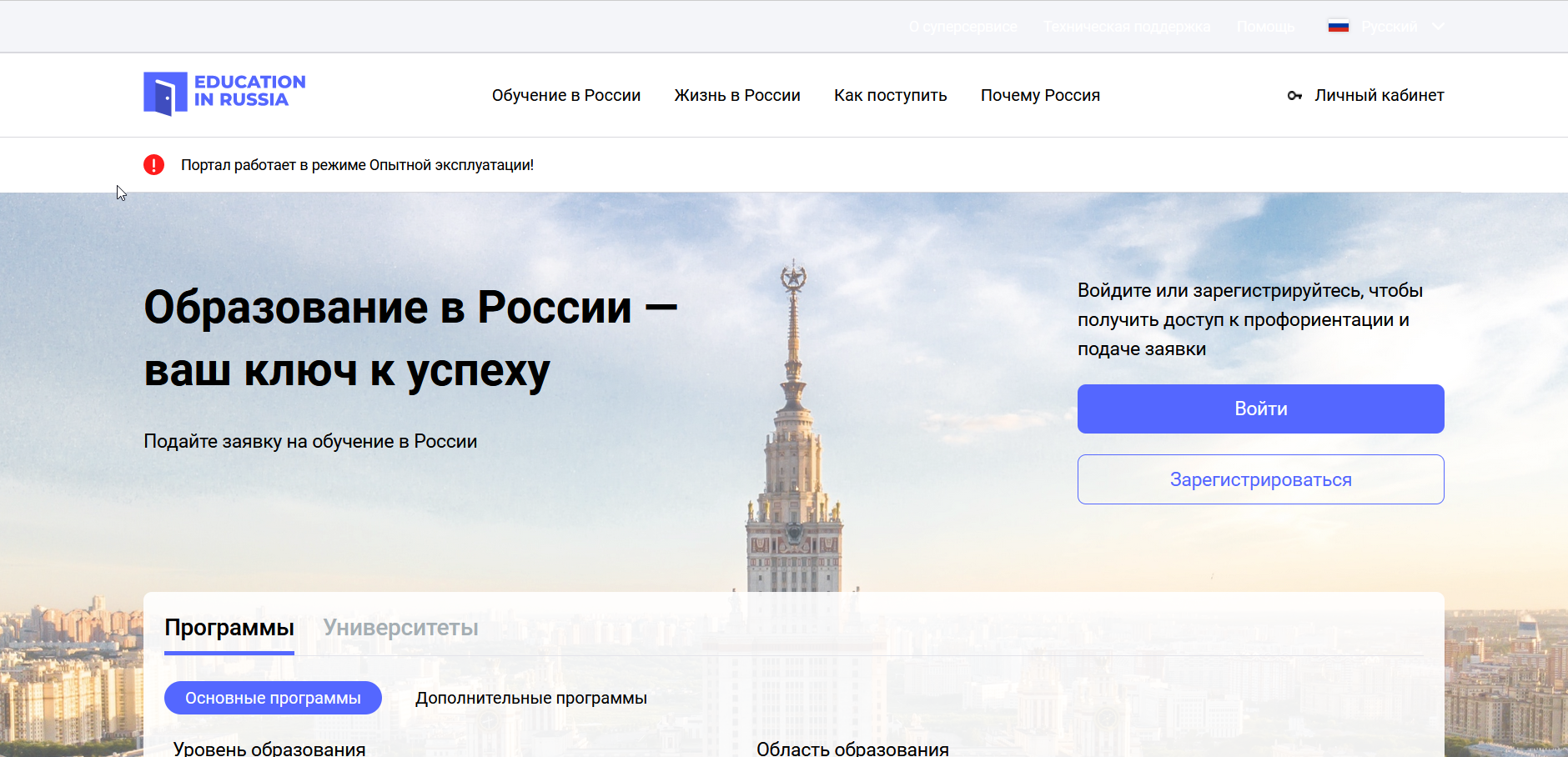1568x757 pixels.
Task: Click the Войдите или зарегистрируйтесь paragraph
Action: click(1250, 319)
